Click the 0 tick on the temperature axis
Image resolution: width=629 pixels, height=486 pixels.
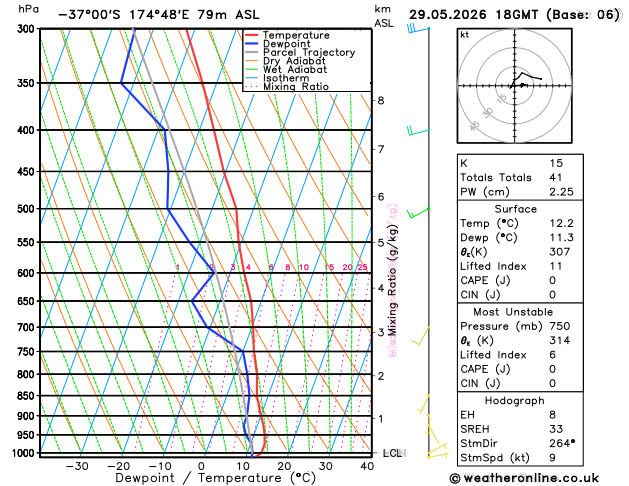(201, 466)
